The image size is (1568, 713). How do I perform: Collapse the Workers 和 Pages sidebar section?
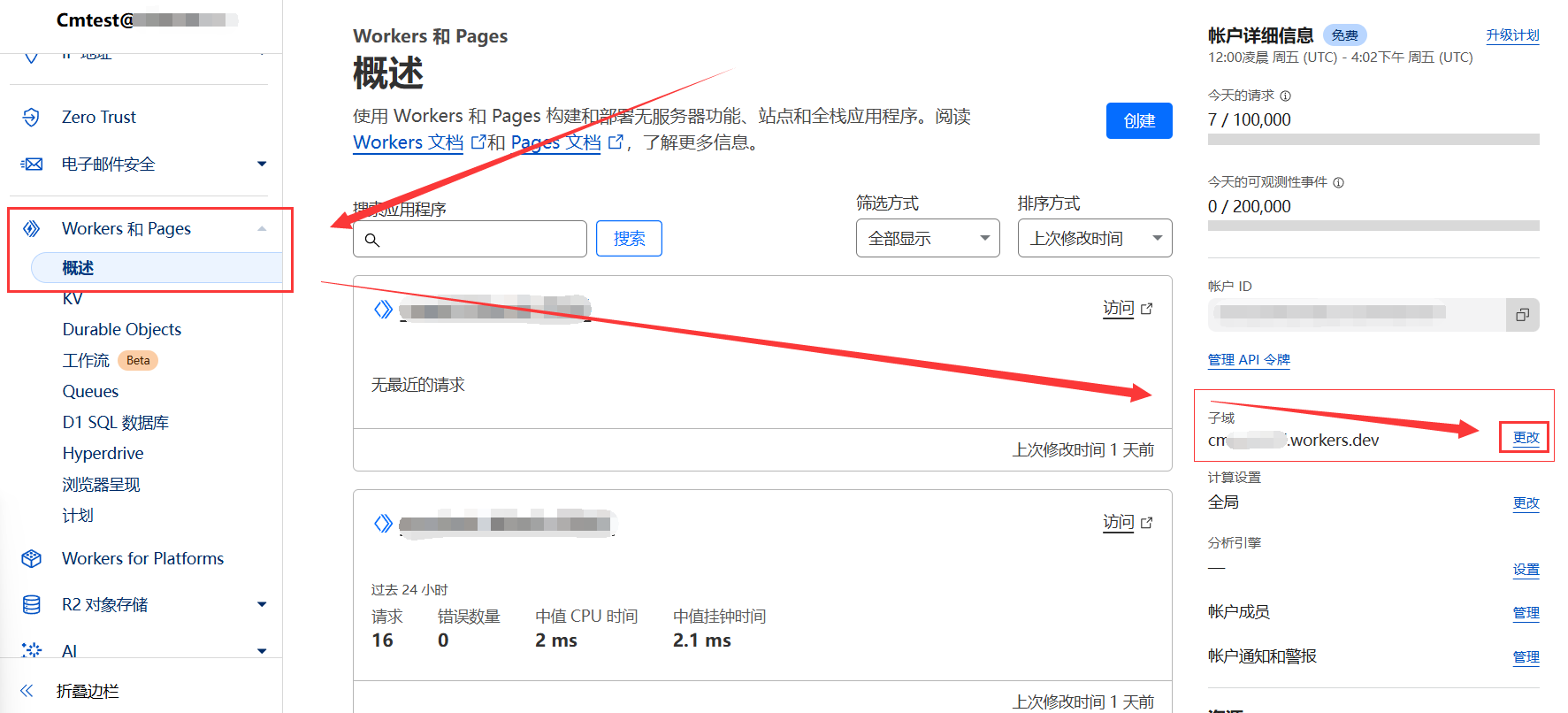pyautogui.click(x=262, y=229)
